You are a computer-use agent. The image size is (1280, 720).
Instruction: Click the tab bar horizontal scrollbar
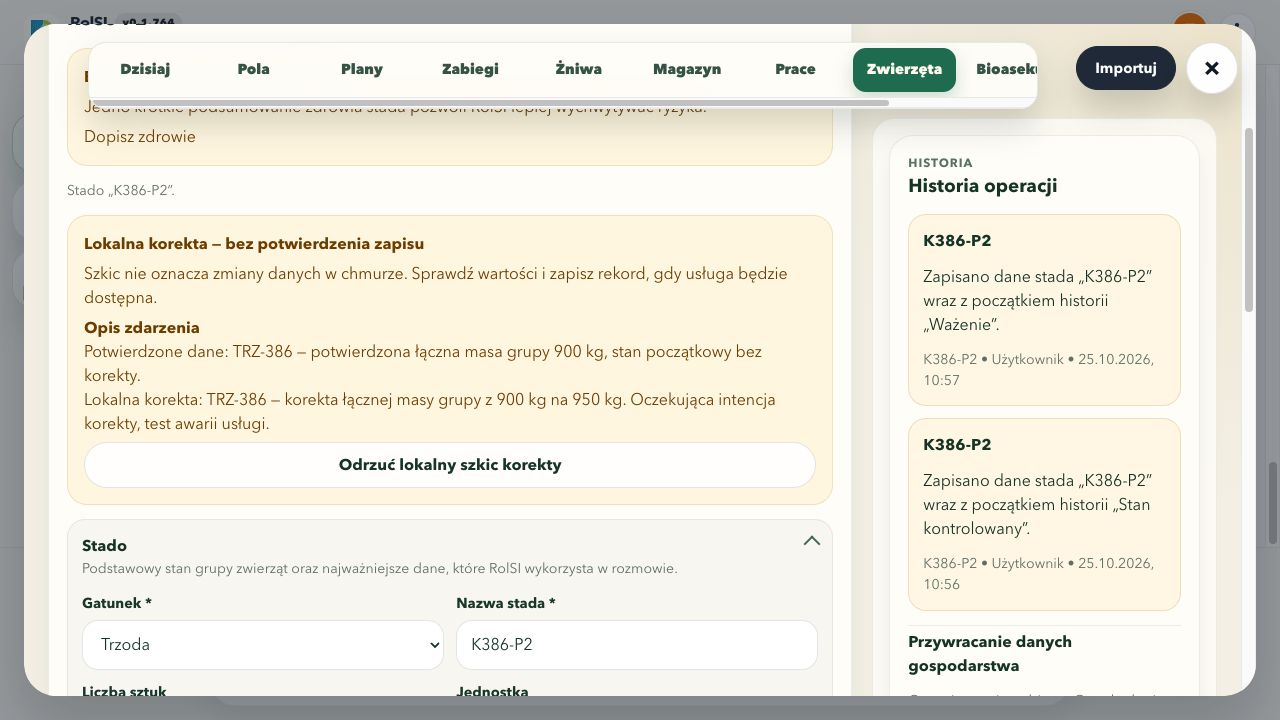pyautogui.click(x=490, y=103)
